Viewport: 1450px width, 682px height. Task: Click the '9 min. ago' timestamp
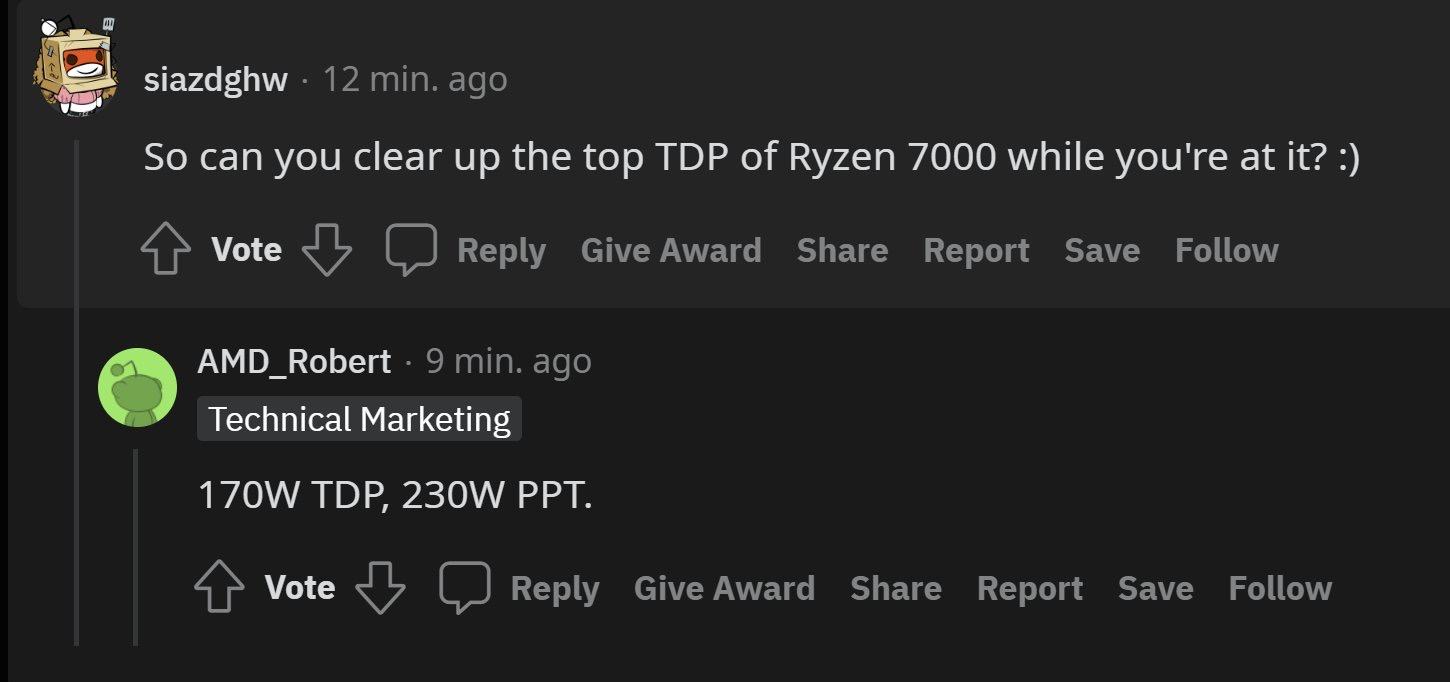(x=508, y=361)
